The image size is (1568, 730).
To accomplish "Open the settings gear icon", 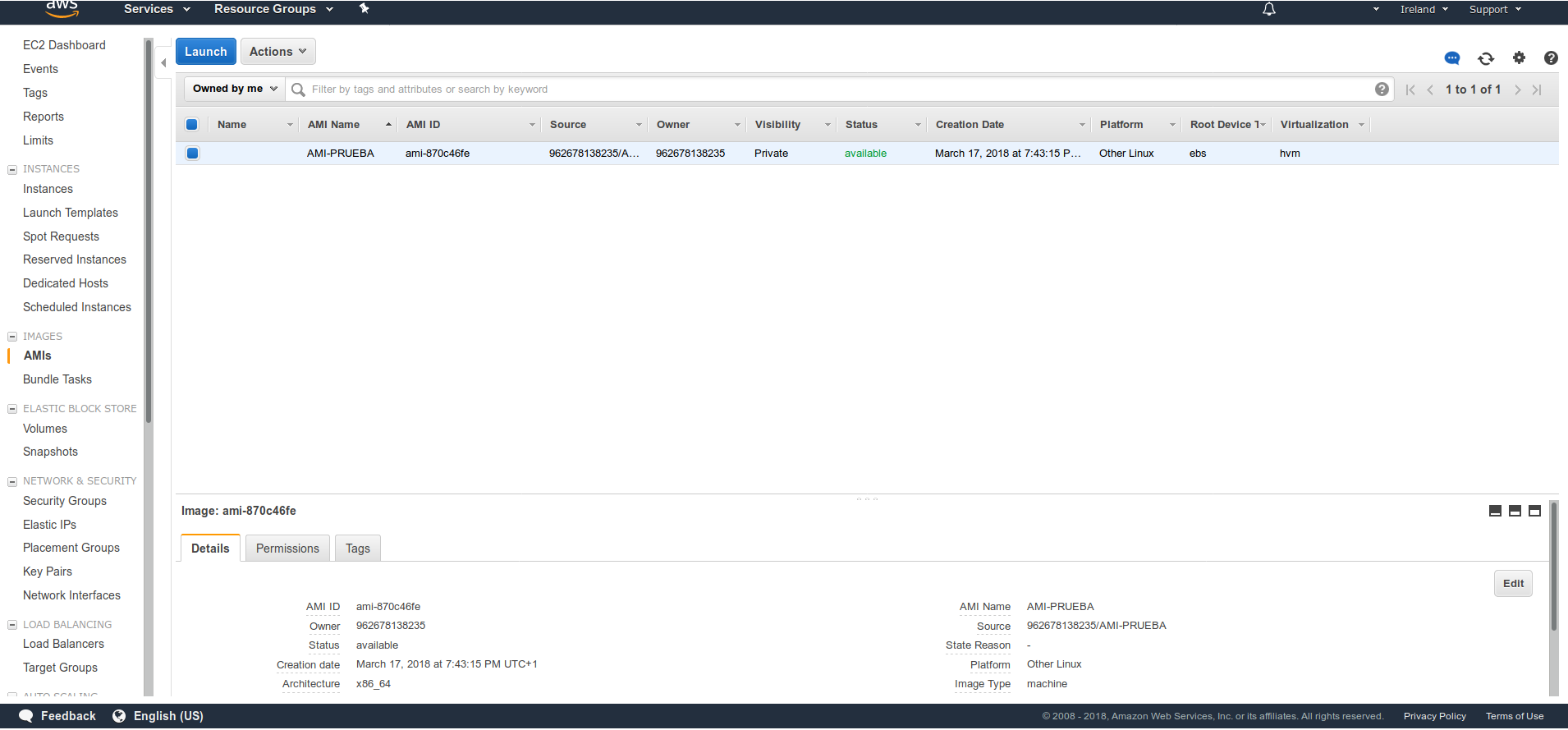I will click(1519, 57).
